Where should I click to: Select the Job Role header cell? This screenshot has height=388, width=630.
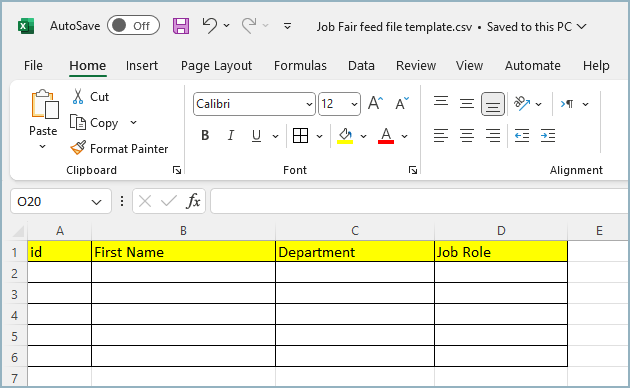[x=501, y=252]
